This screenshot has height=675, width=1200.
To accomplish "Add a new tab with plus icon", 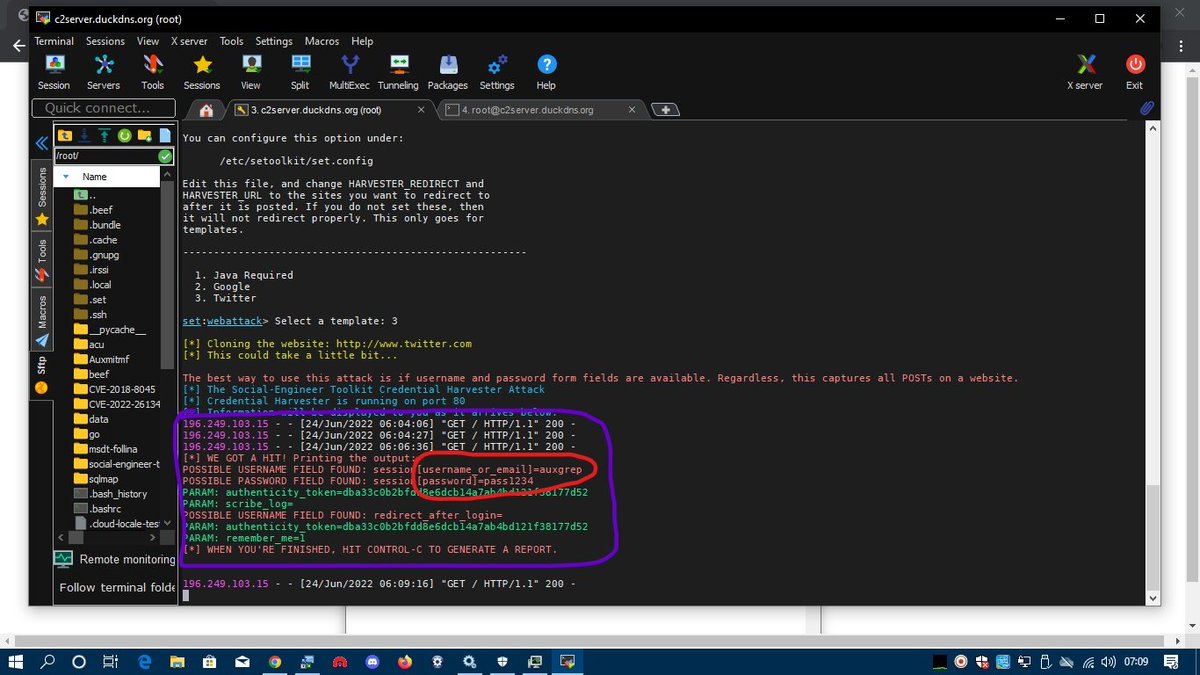I will (x=667, y=109).
